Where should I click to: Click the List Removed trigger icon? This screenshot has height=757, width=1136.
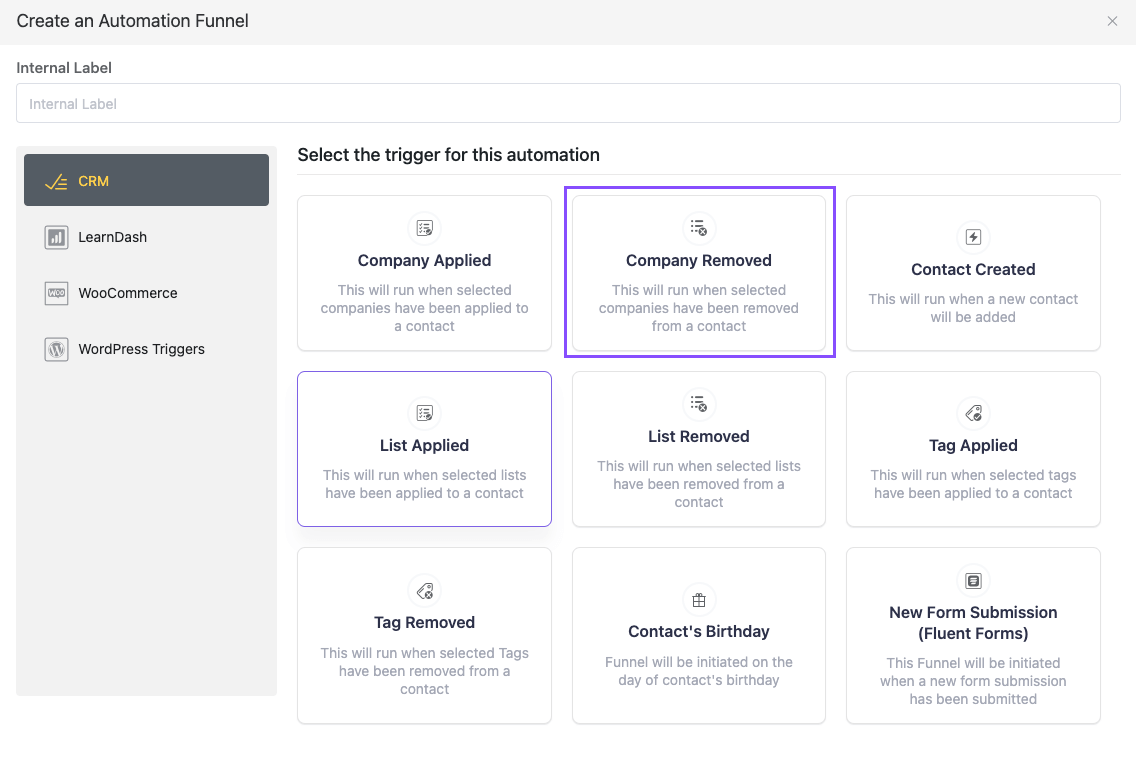click(699, 404)
